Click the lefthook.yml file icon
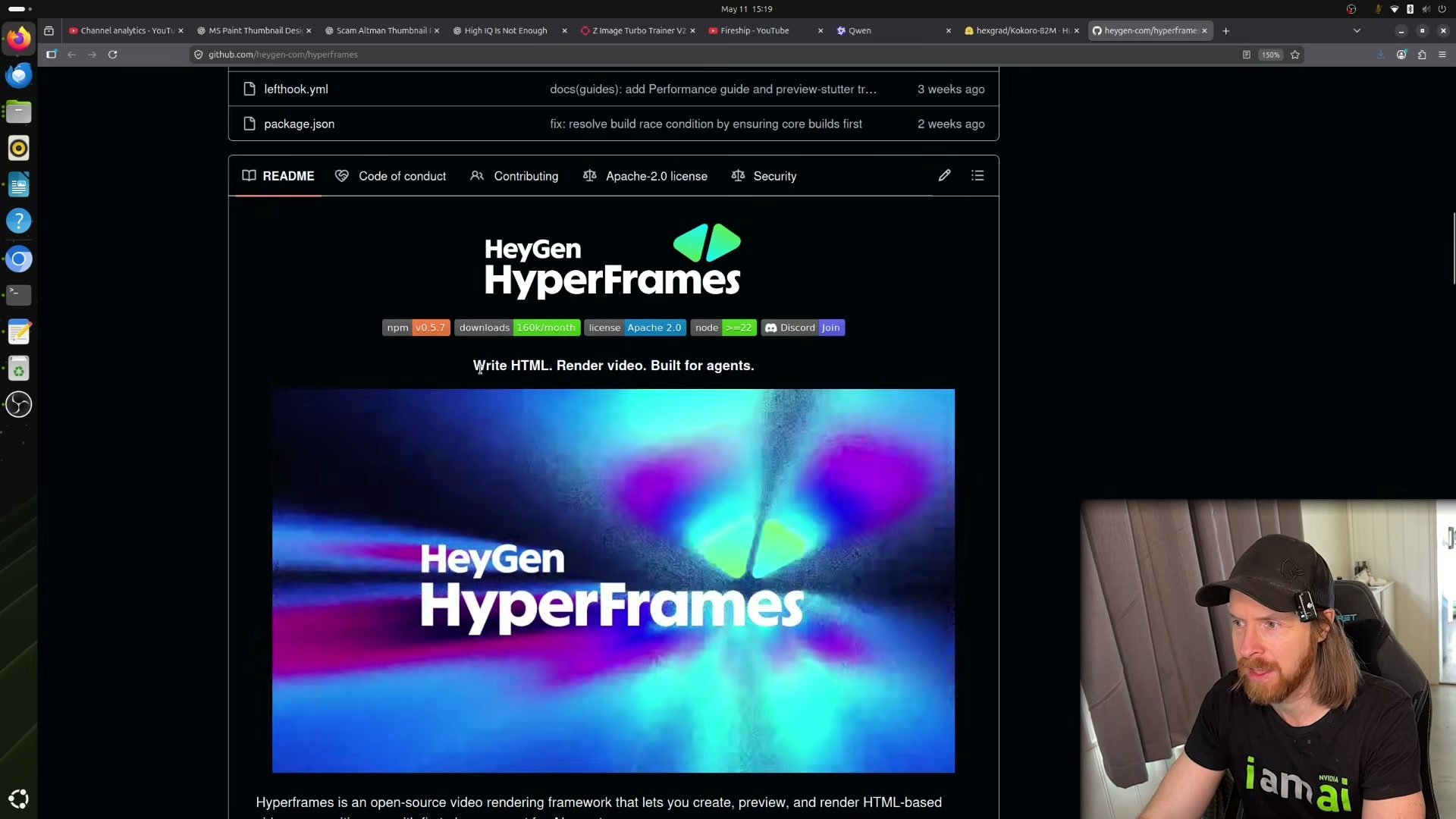Image resolution: width=1456 pixels, height=819 pixels. (x=249, y=89)
